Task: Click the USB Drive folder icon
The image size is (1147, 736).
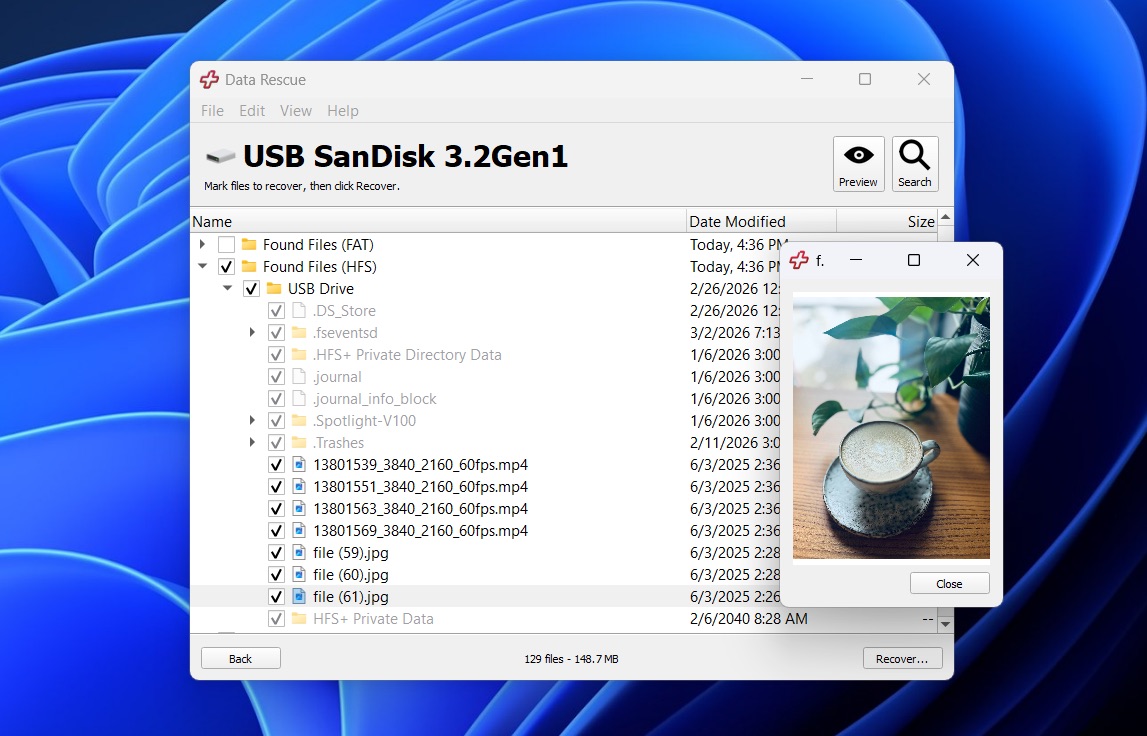Action: [x=274, y=289]
